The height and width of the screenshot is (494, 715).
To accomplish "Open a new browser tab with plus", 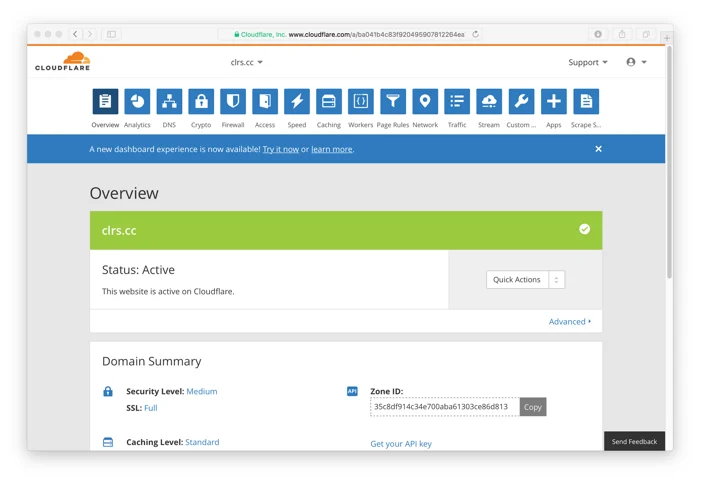I will point(667,38).
